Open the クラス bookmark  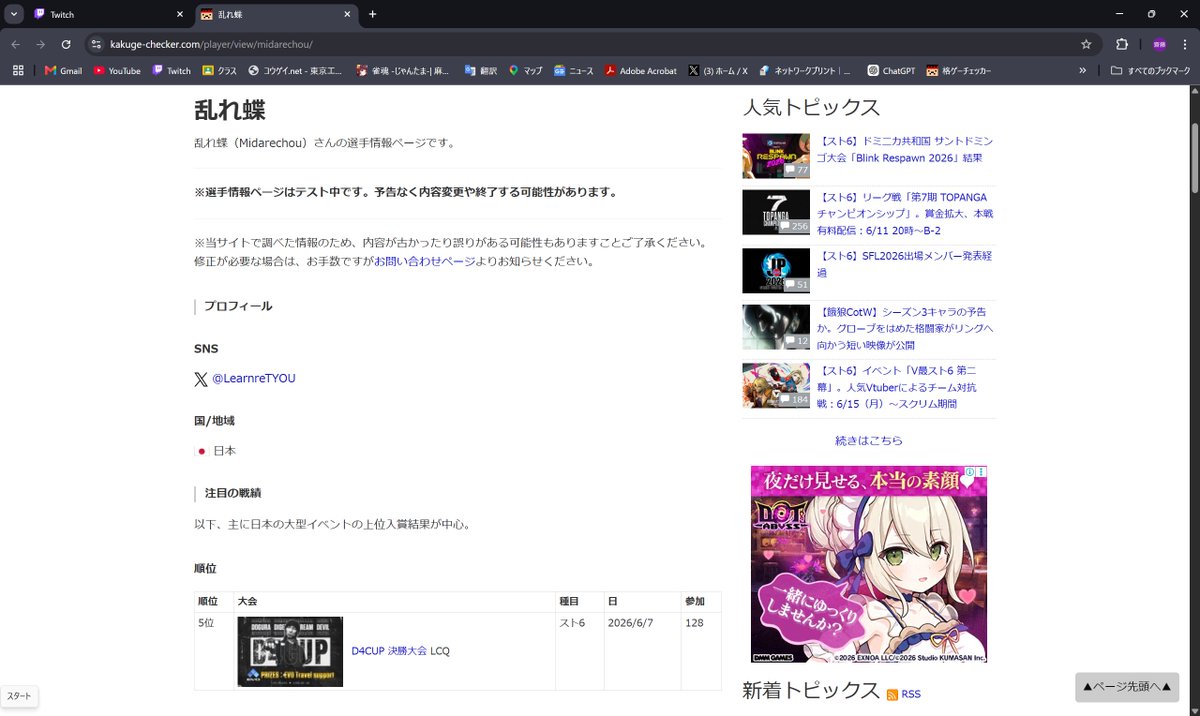pyautogui.click(x=220, y=71)
